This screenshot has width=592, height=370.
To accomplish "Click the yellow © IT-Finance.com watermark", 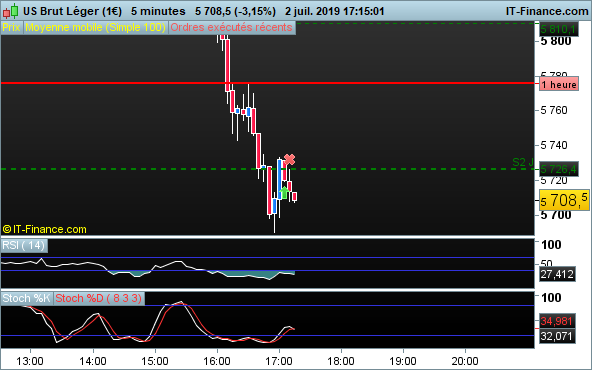I will pos(44,229).
